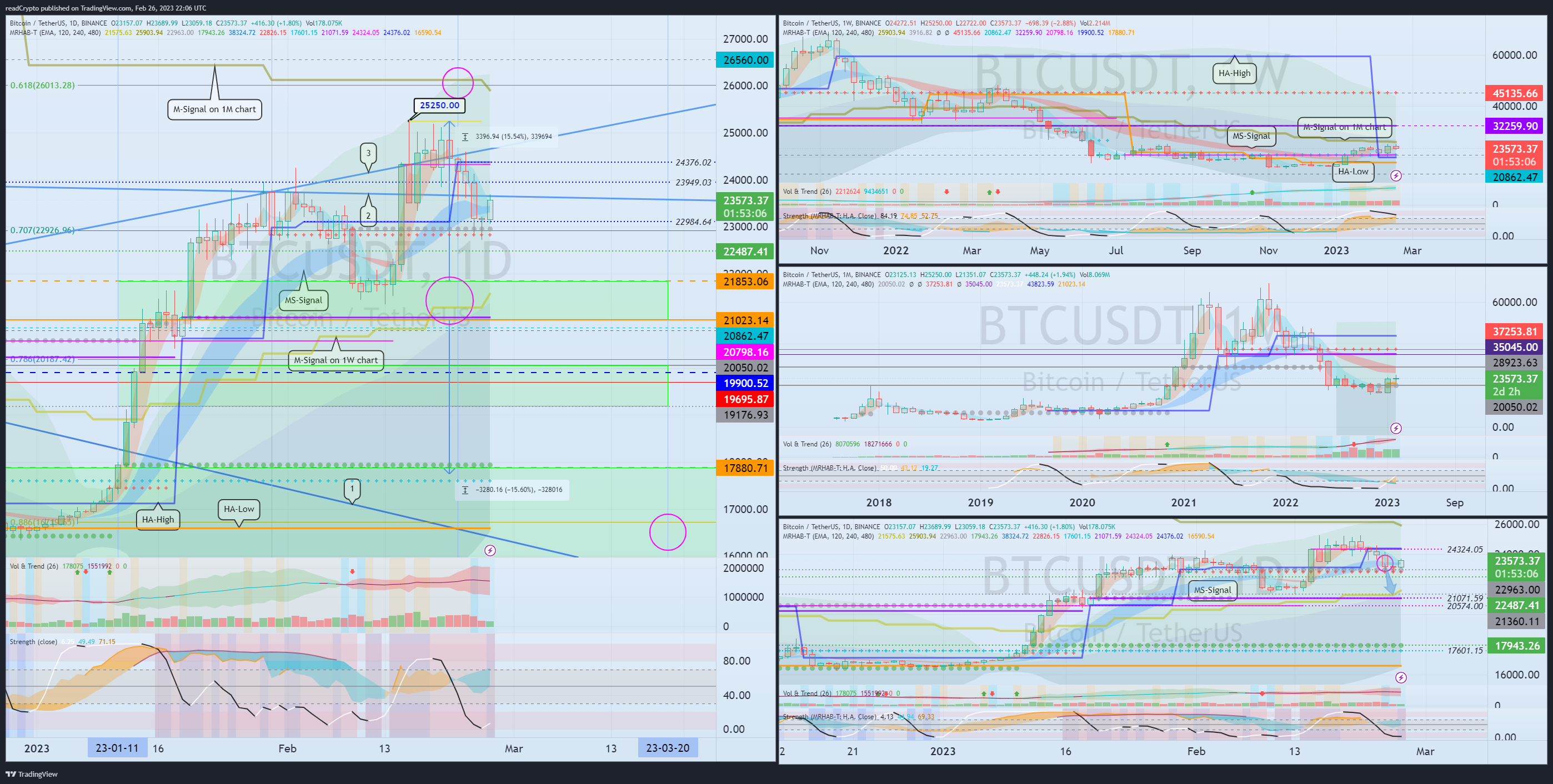Click lightning icon in bottom-right daily chart

pos(1401,677)
